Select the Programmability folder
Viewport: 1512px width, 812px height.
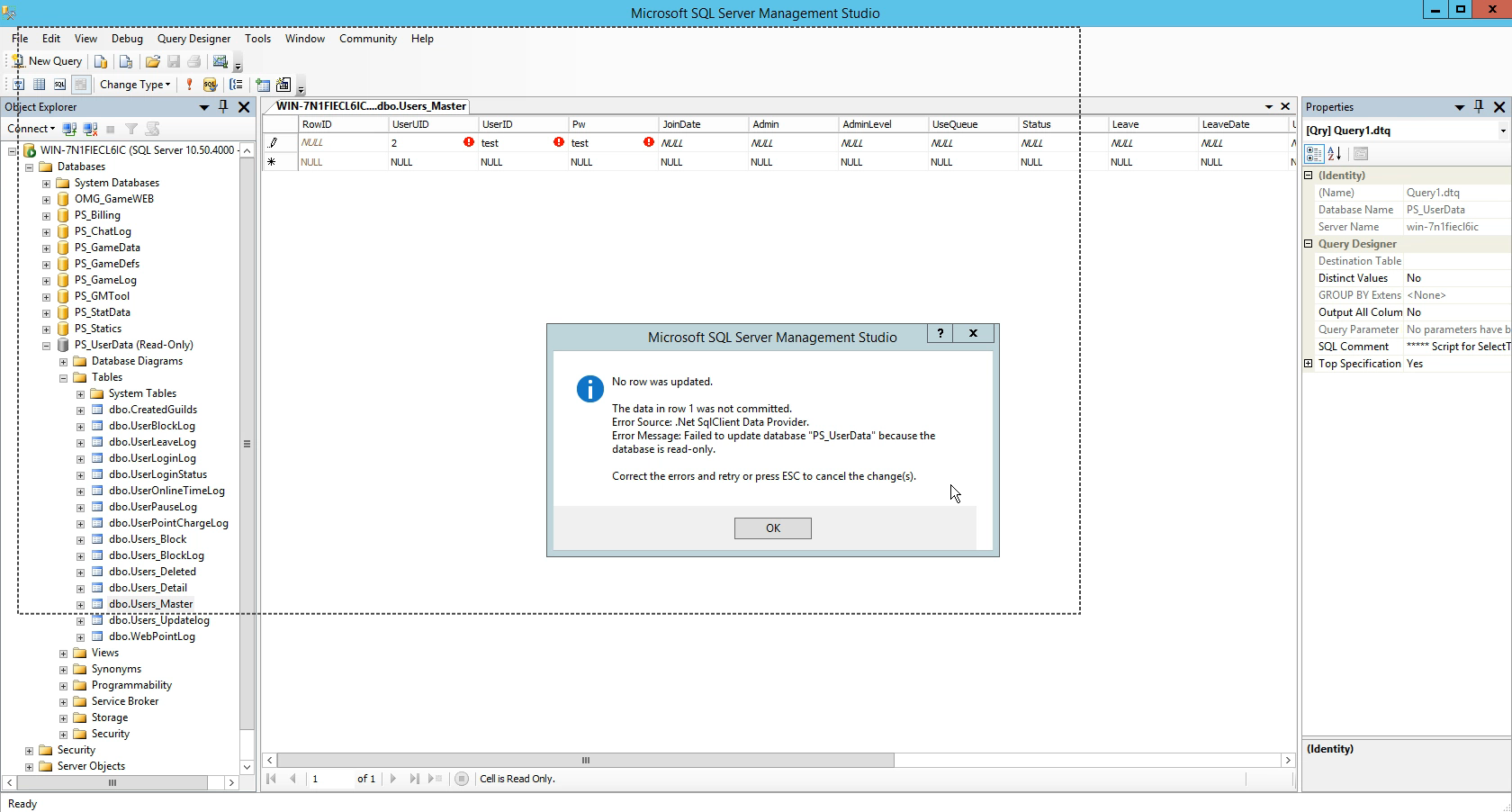coord(131,685)
